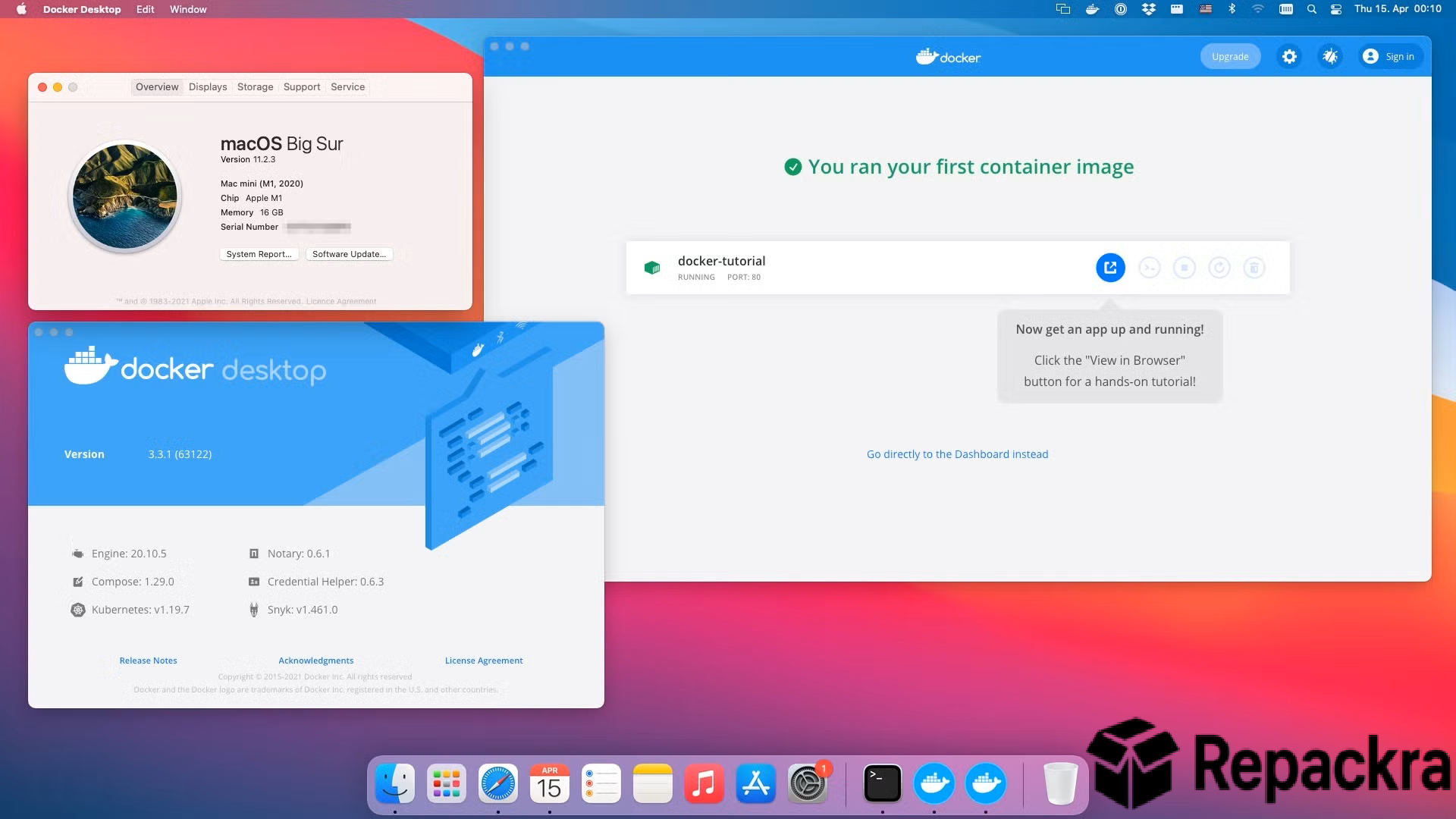This screenshot has width=1456, height=819.
Task: Click Compose: 1.29.0 text
Action: point(133,582)
